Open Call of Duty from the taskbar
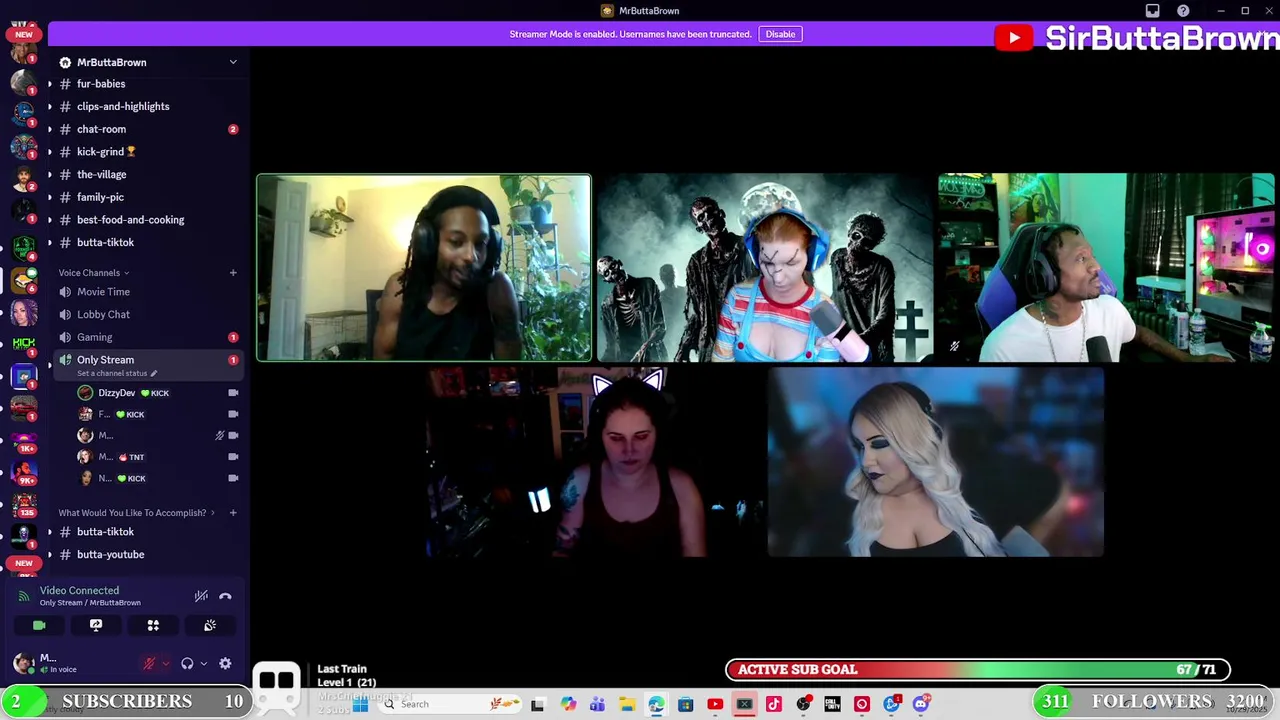Viewport: 1280px width, 720px height. [832, 704]
